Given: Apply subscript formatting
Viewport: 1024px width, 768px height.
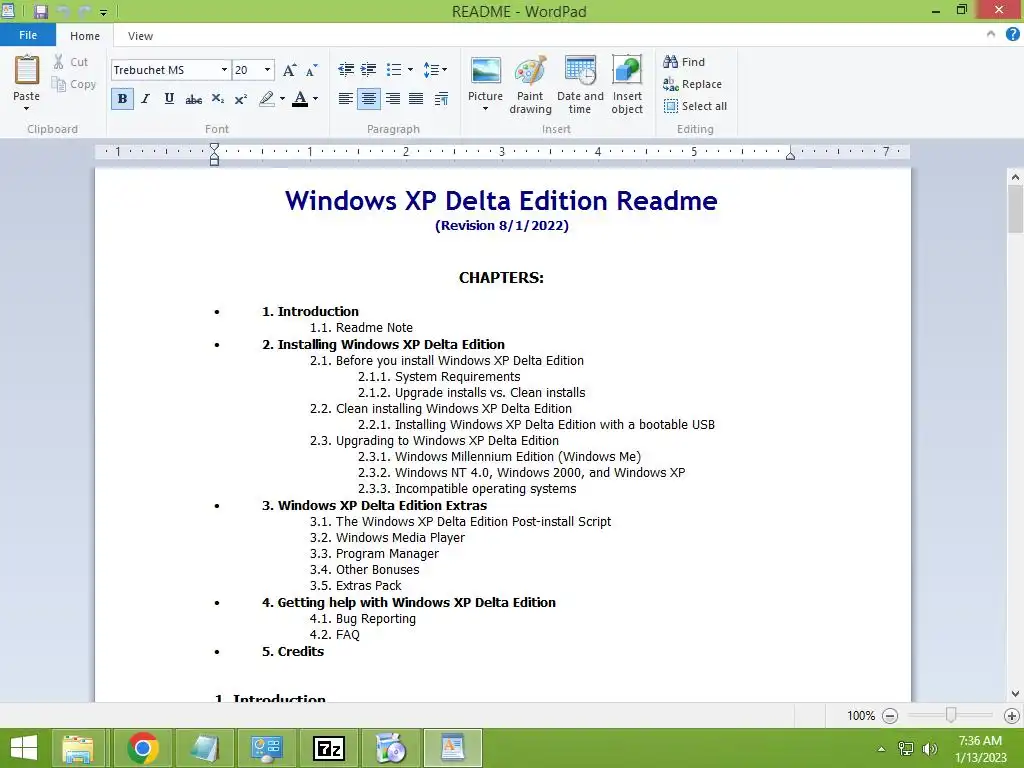Looking at the screenshot, I should [x=217, y=99].
